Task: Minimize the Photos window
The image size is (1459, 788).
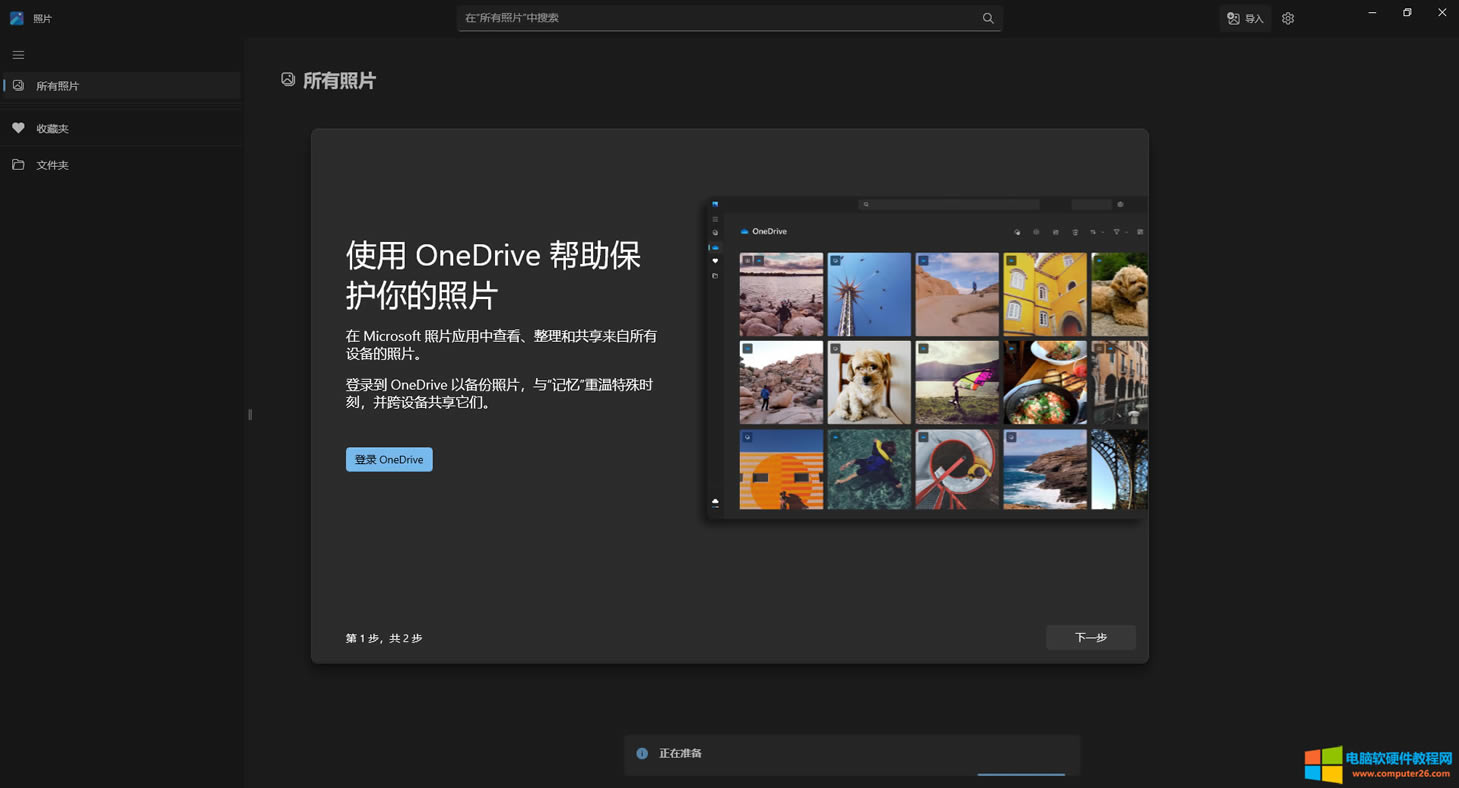Action: click(x=1372, y=13)
